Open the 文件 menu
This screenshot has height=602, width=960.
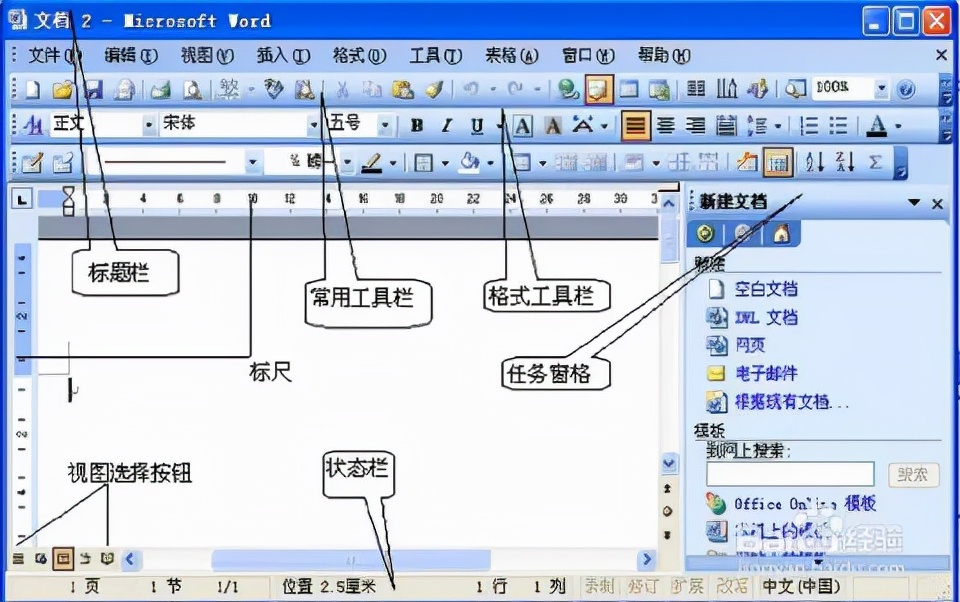(x=54, y=56)
